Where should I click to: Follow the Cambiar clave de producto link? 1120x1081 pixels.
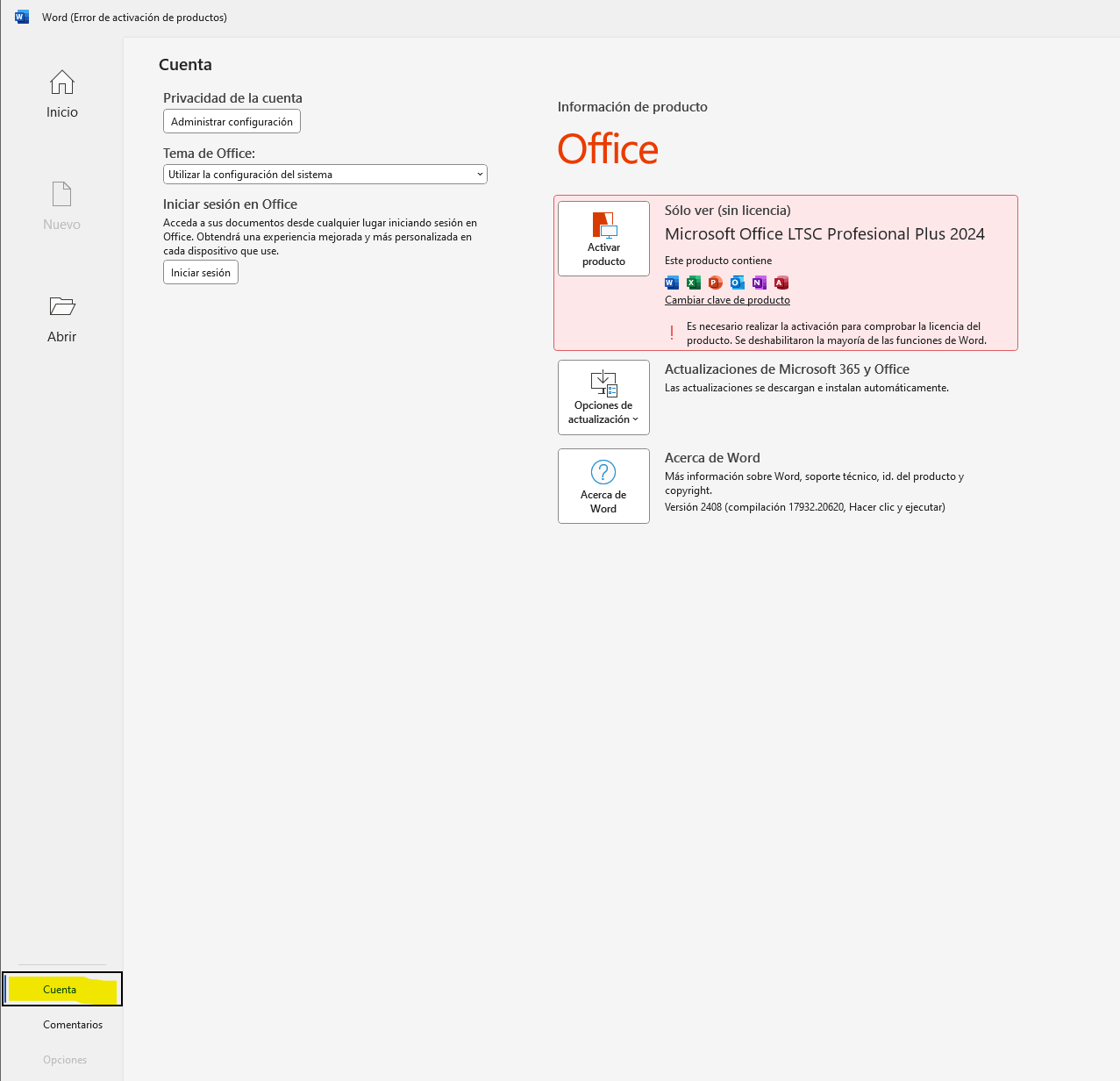[x=727, y=300]
